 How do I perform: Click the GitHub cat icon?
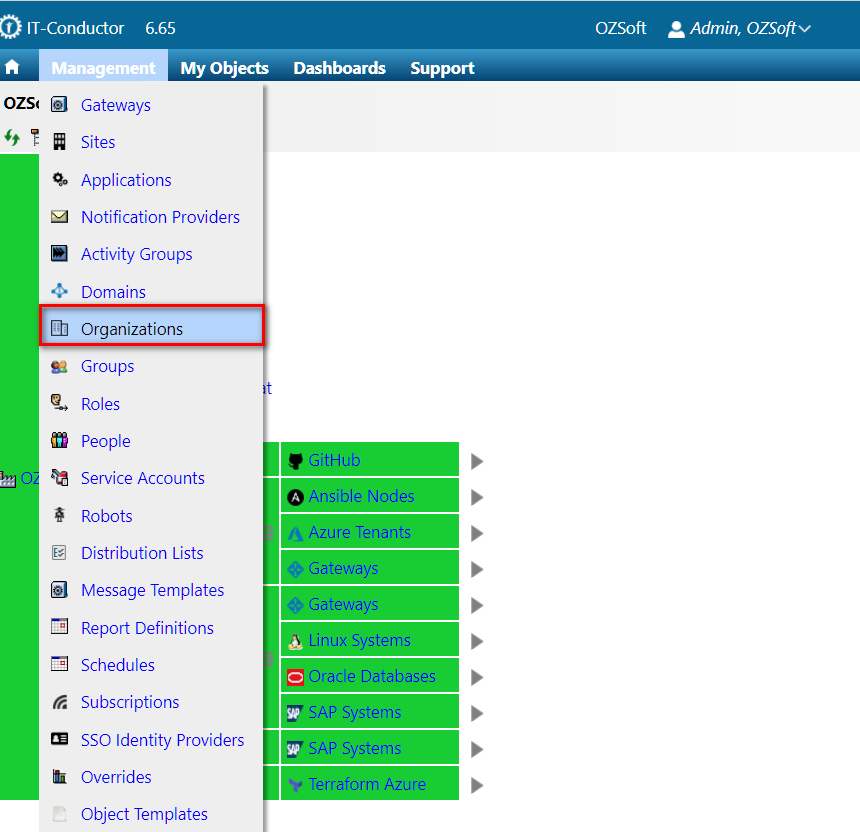pos(296,461)
